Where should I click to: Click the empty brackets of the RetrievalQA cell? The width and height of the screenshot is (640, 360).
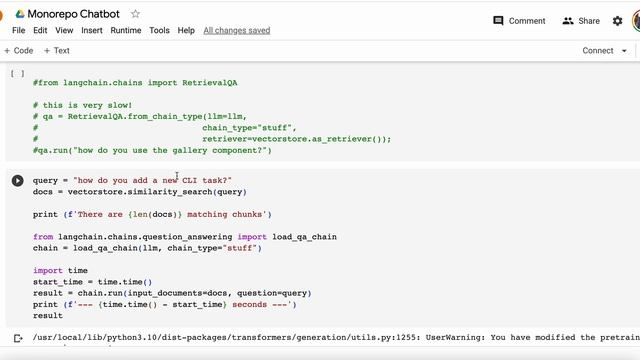(17, 73)
